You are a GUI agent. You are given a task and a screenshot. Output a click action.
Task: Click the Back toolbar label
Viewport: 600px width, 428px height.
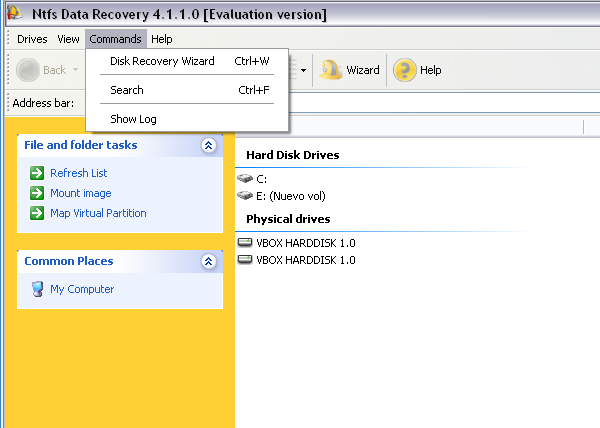[x=55, y=70]
